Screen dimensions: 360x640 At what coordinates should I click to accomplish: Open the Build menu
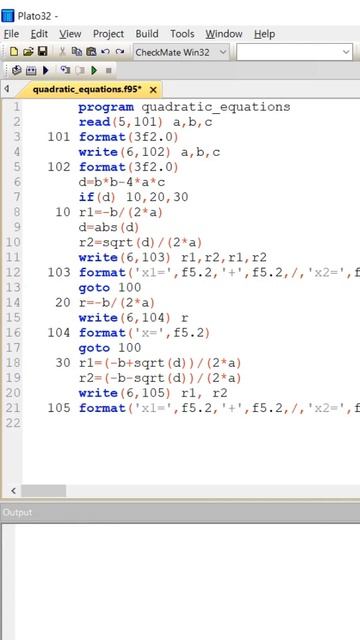click(147, 34)
